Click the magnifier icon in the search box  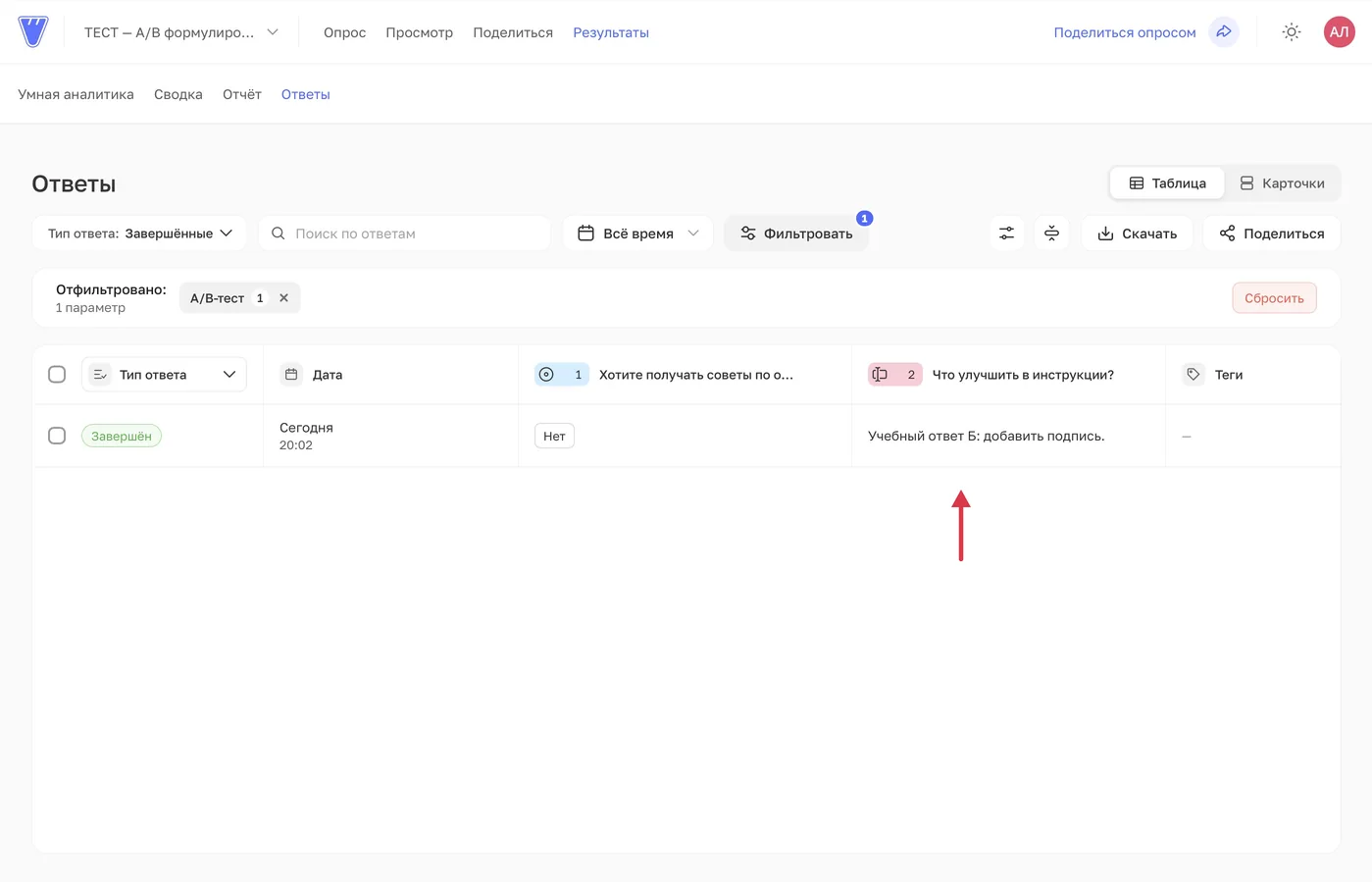pos(279,233)
